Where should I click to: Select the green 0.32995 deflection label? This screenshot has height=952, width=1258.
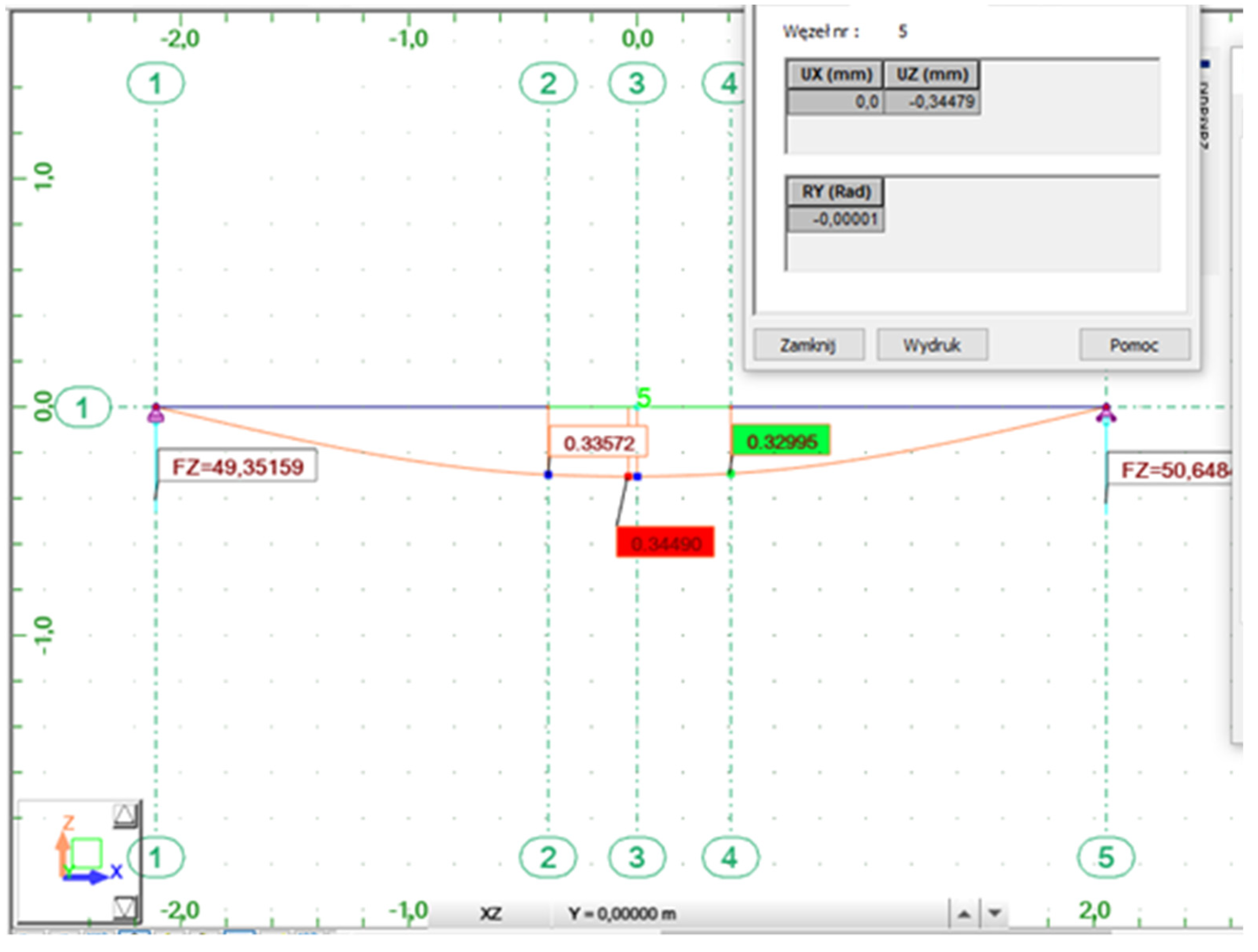coord(781,441)
